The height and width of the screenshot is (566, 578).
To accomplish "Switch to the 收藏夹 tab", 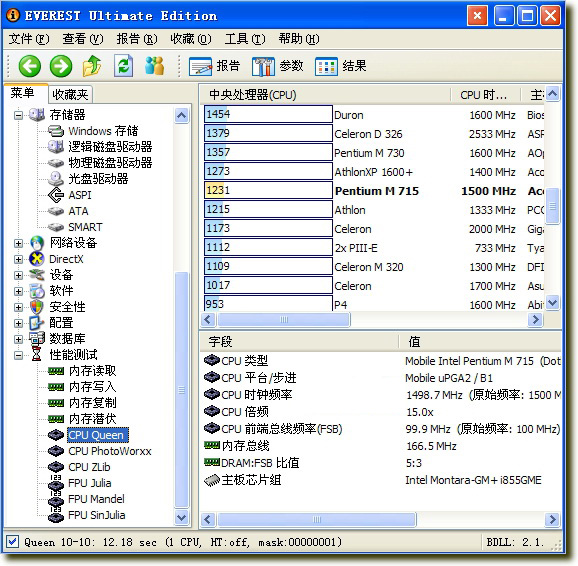I will (x=70, y=95).
